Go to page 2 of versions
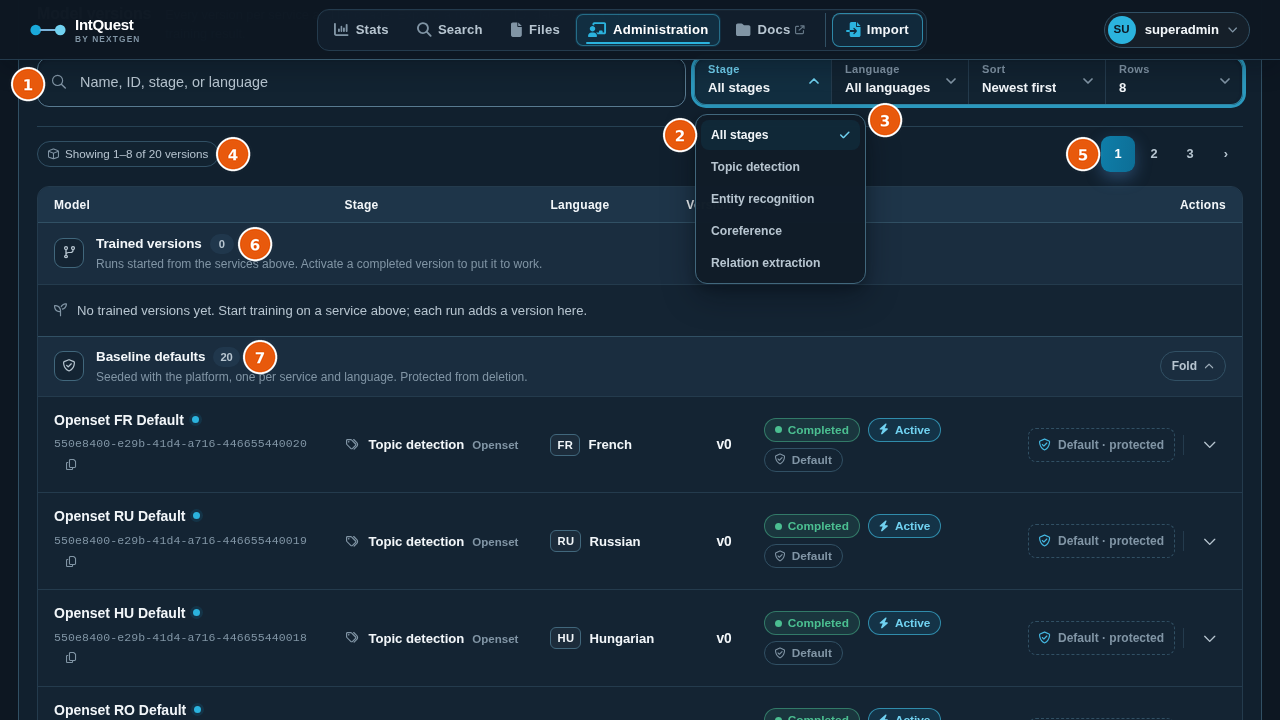The image size is (1280, 720). (x=1154, y=154)
